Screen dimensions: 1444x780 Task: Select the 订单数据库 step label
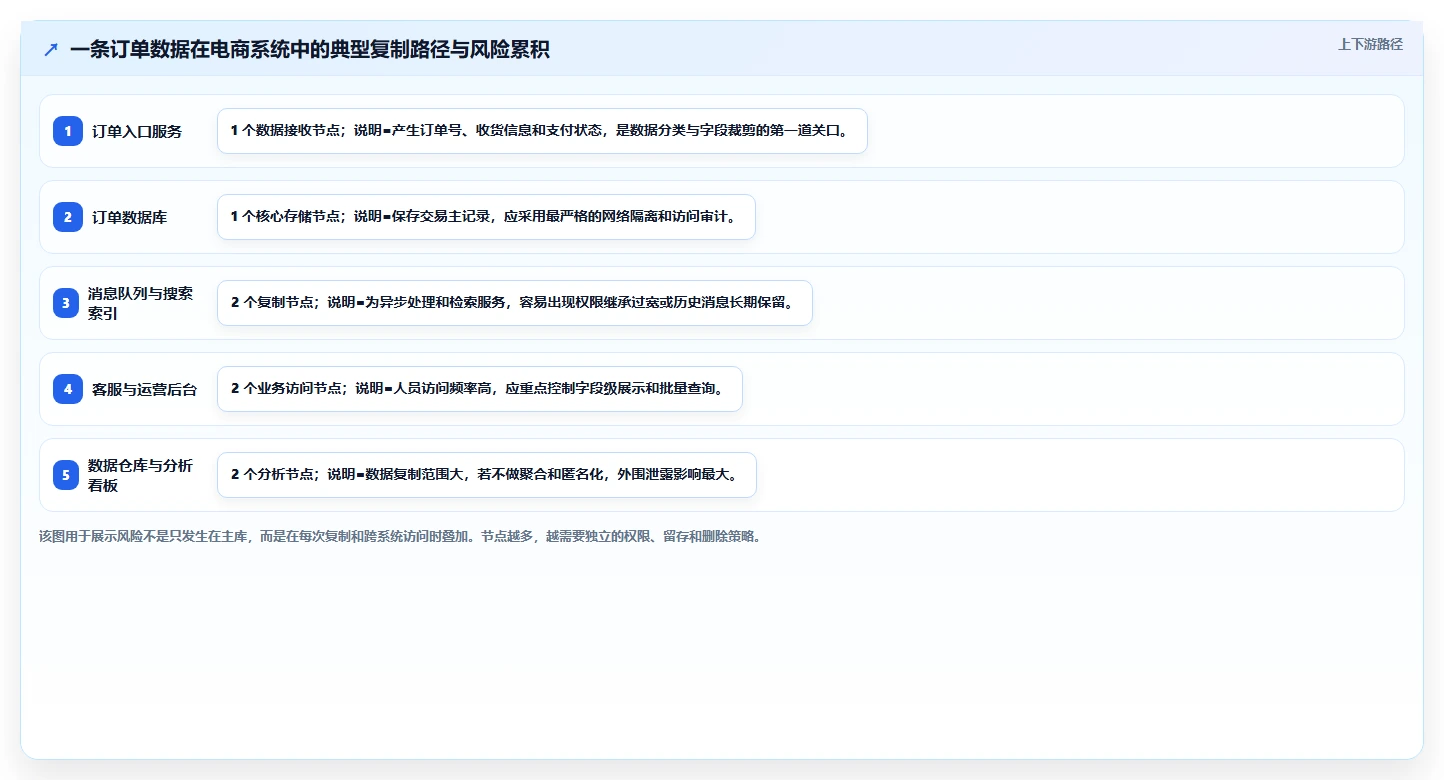tap(130, 217)
